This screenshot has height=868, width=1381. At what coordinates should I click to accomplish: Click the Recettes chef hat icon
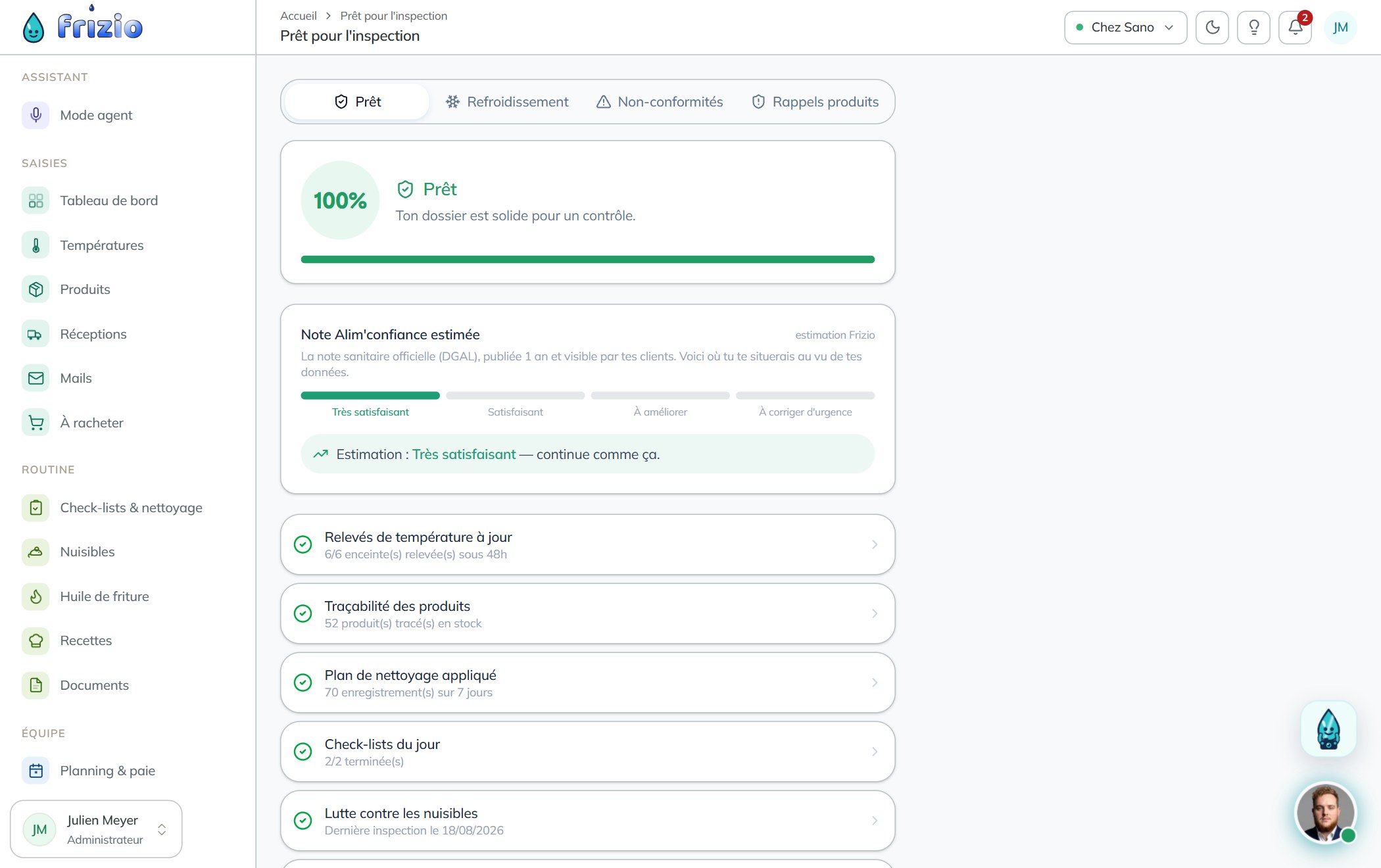[36, 640]
